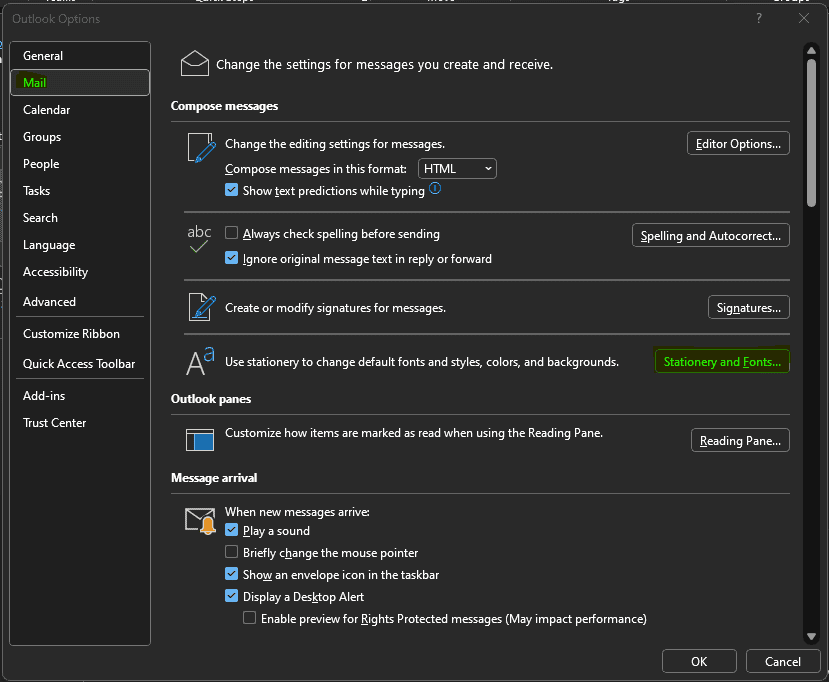Click the 'Outlook panes' section heading
The width and height of the screenshot is (829, 682).
pyautogui.click(x=211, y=399)
